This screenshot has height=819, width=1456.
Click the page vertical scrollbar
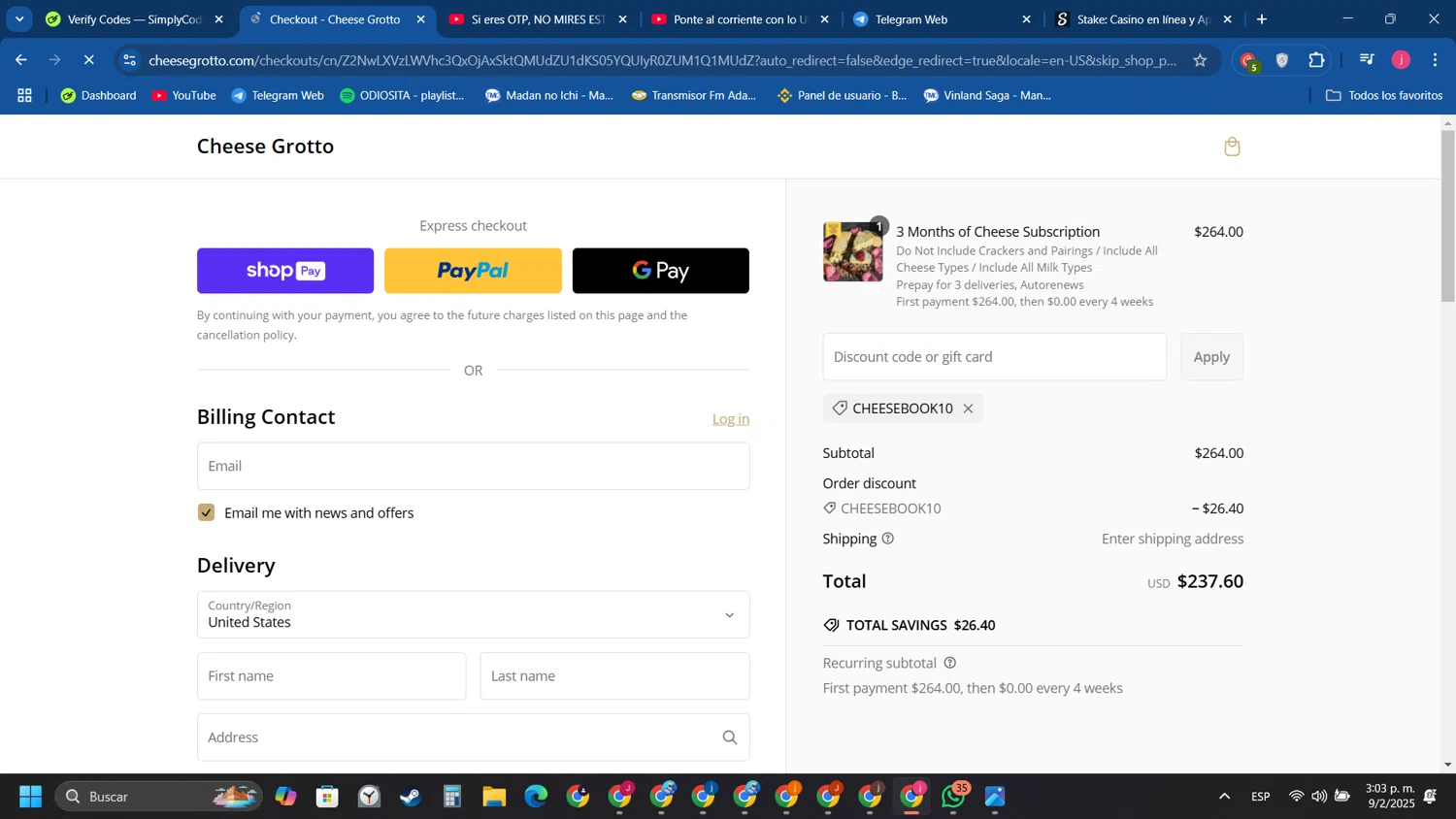click(x=1447, y=215)
